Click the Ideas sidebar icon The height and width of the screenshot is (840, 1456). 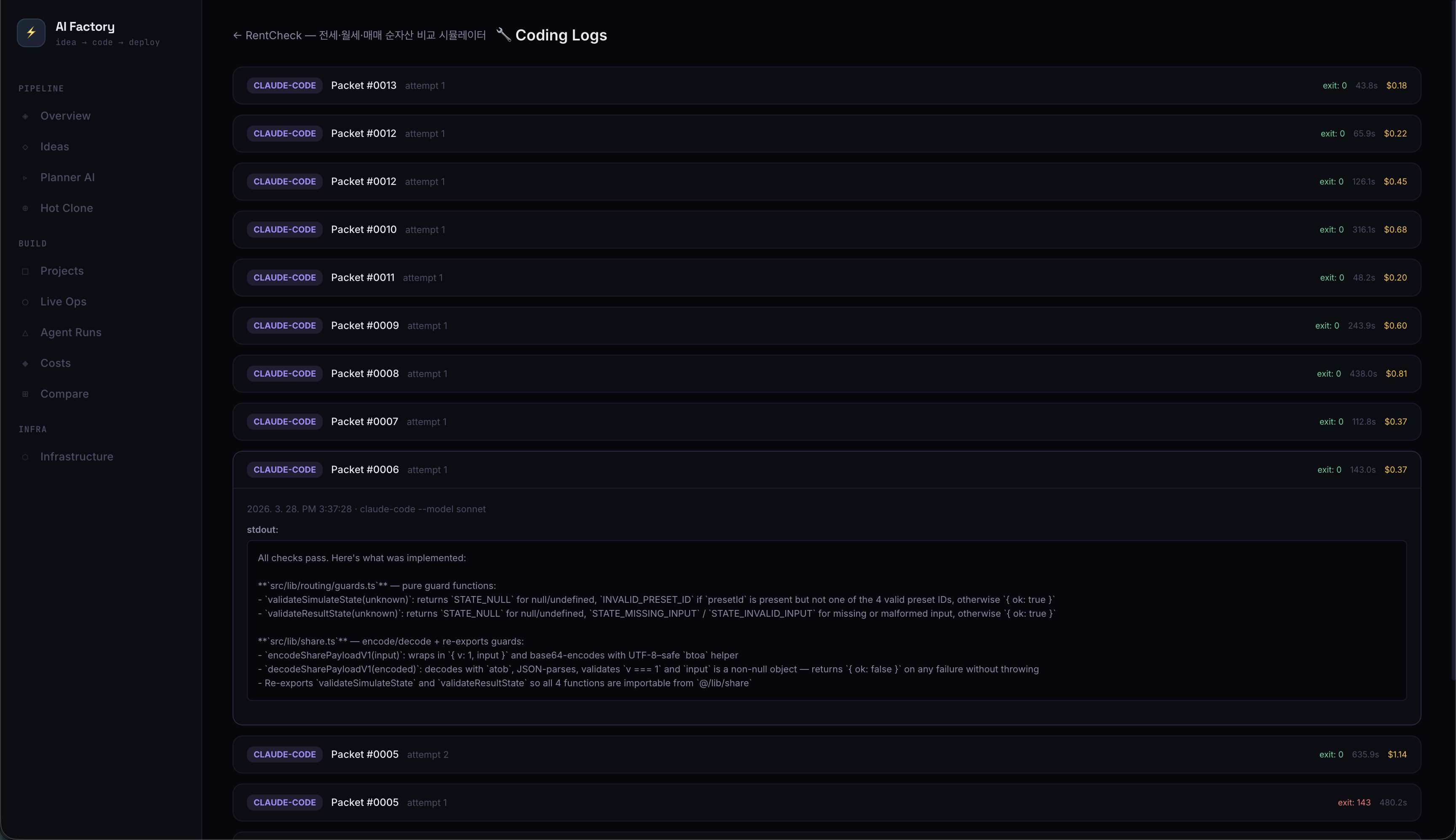click(25, 147)
